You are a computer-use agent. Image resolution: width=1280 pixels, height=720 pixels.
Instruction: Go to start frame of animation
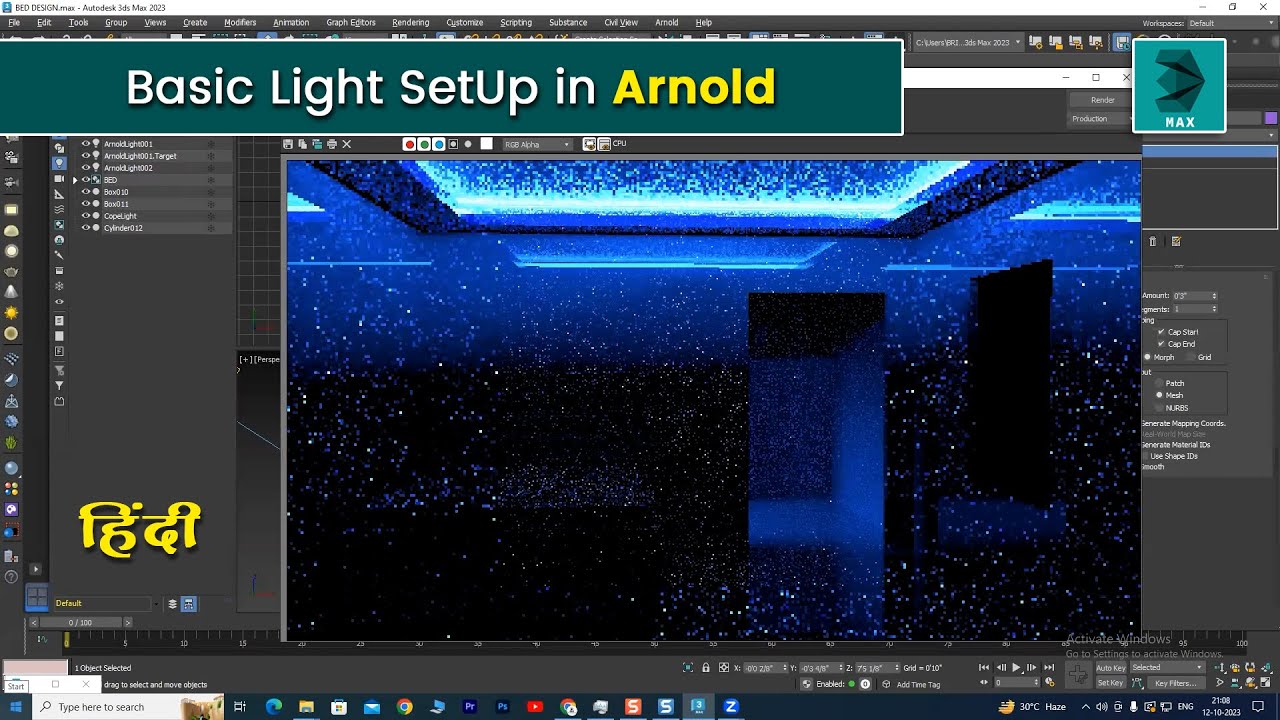[x=984, y=668]
